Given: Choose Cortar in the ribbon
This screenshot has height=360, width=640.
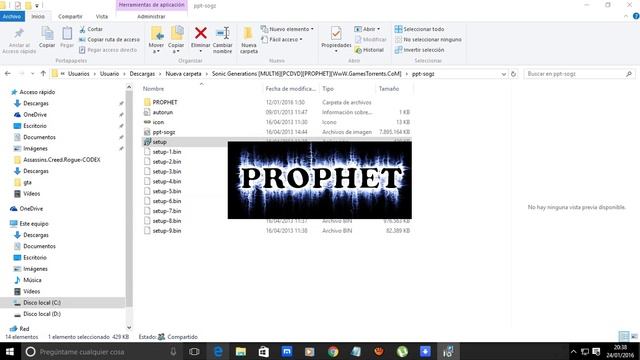Looking at the screenshot, I should tap(91, 29).
